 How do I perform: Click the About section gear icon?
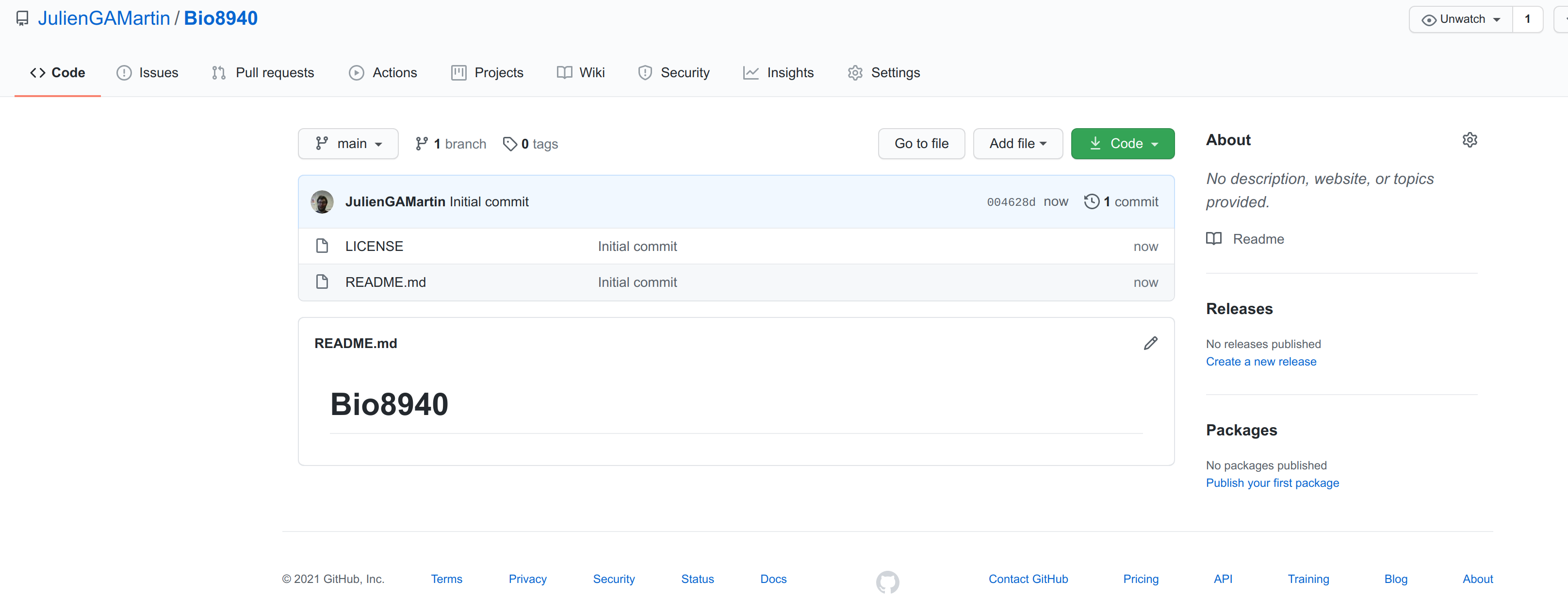[x=1470, y=140]
